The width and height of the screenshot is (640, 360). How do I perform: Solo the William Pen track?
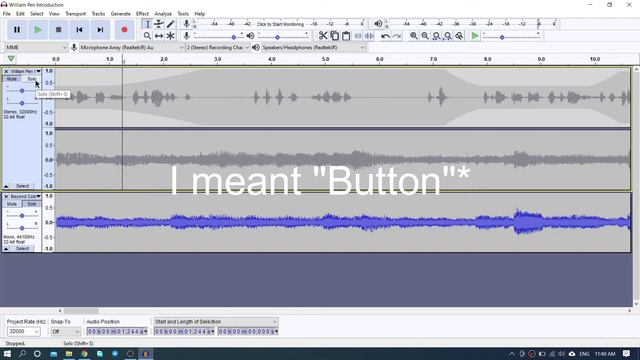(31, 79)
